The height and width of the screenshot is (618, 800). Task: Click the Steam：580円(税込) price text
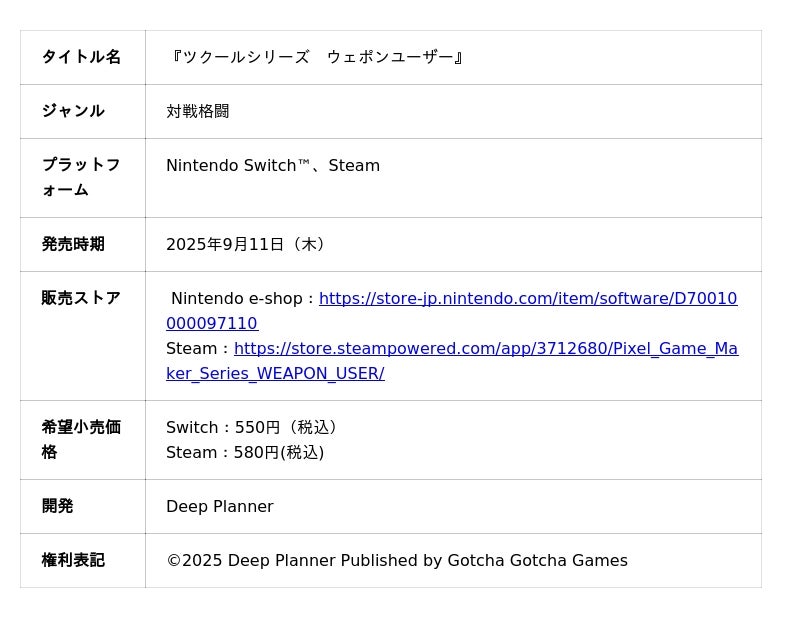pos(245,452)
